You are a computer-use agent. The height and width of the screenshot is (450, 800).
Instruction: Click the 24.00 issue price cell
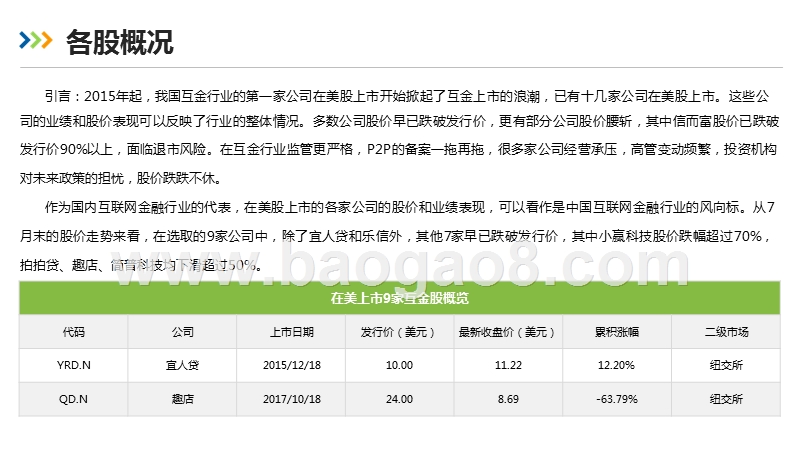tap(399, 399)
